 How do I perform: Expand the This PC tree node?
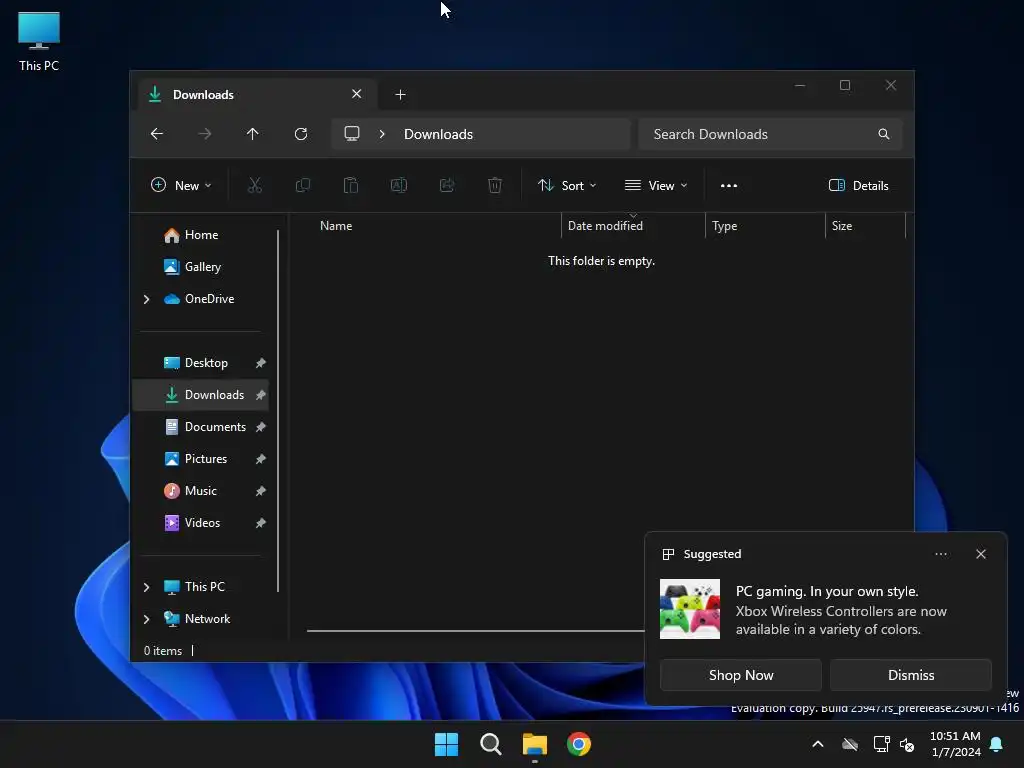(146, 587)
